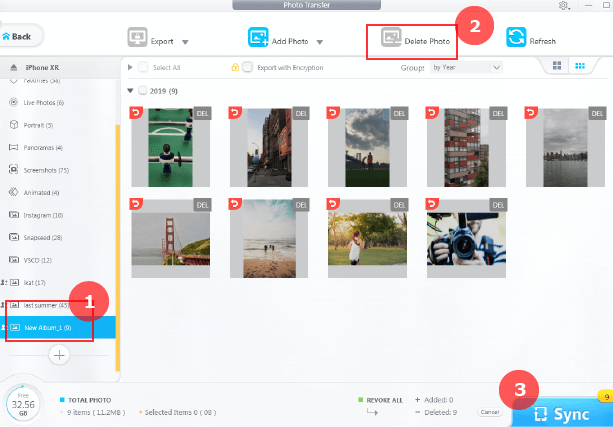The width and height of the screenshot is (613, 427).
Task: Add a new album with plus button
Action: (59, 355)
